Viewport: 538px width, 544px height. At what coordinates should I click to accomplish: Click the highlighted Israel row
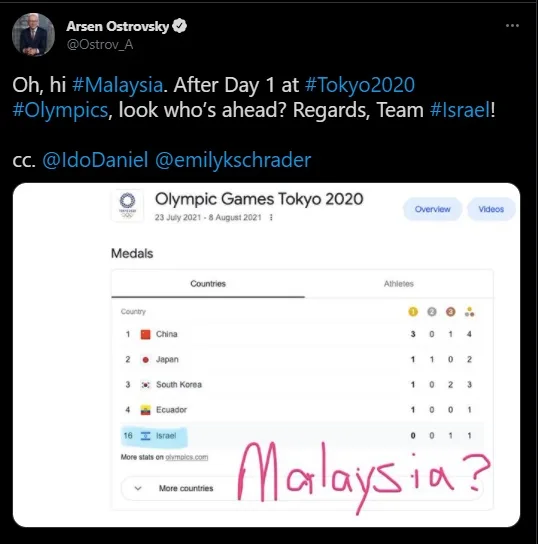(x=302, y=435)
